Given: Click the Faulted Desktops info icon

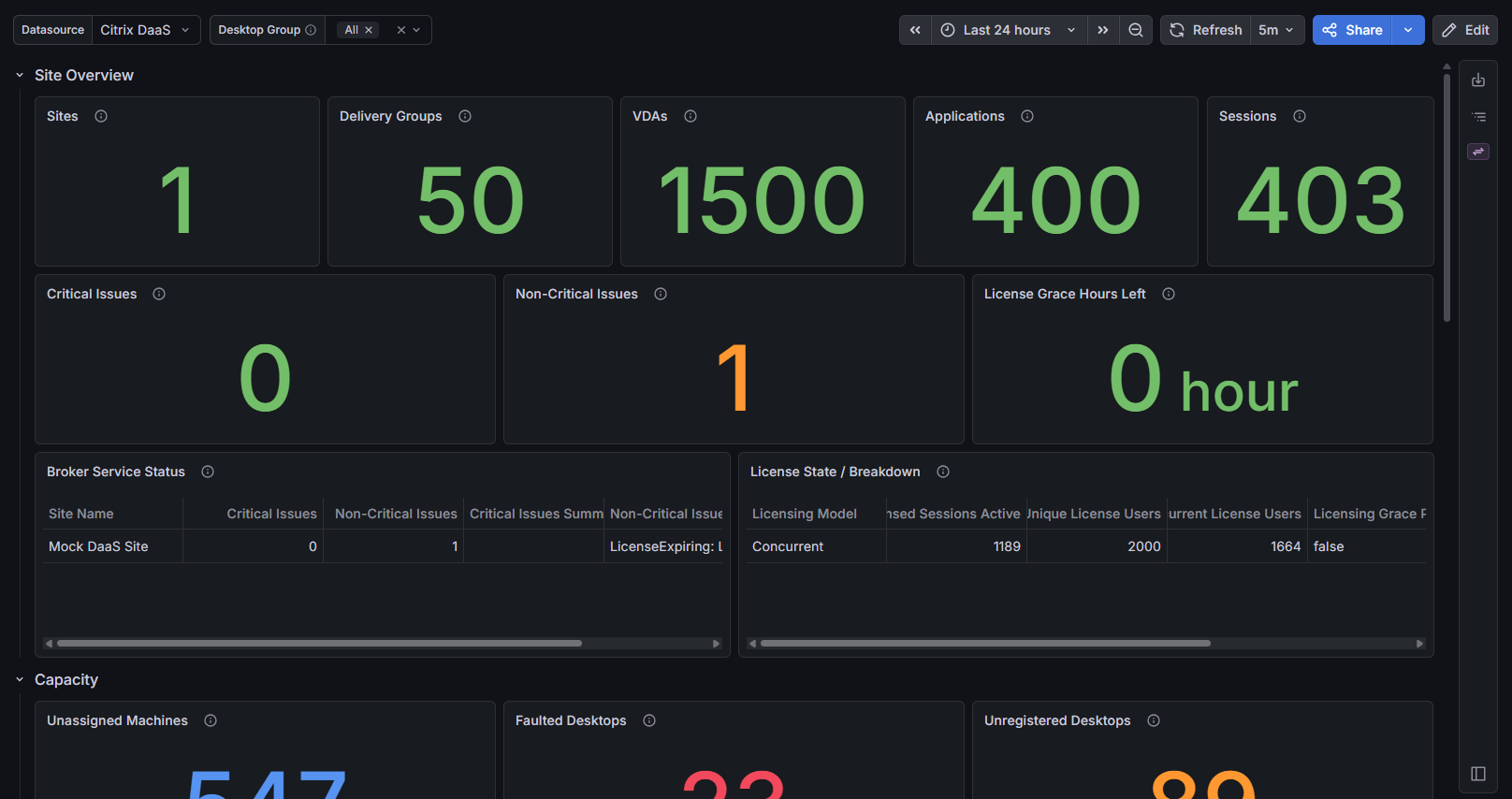Looking at the screenshot, I should pyautogui.click(x=649, y=720).
